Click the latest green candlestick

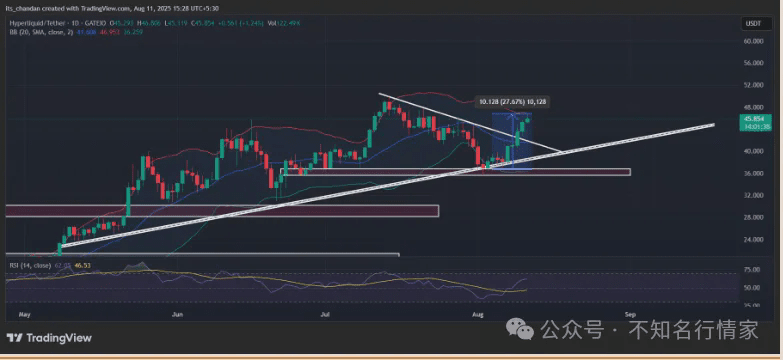tap(528, 119)
